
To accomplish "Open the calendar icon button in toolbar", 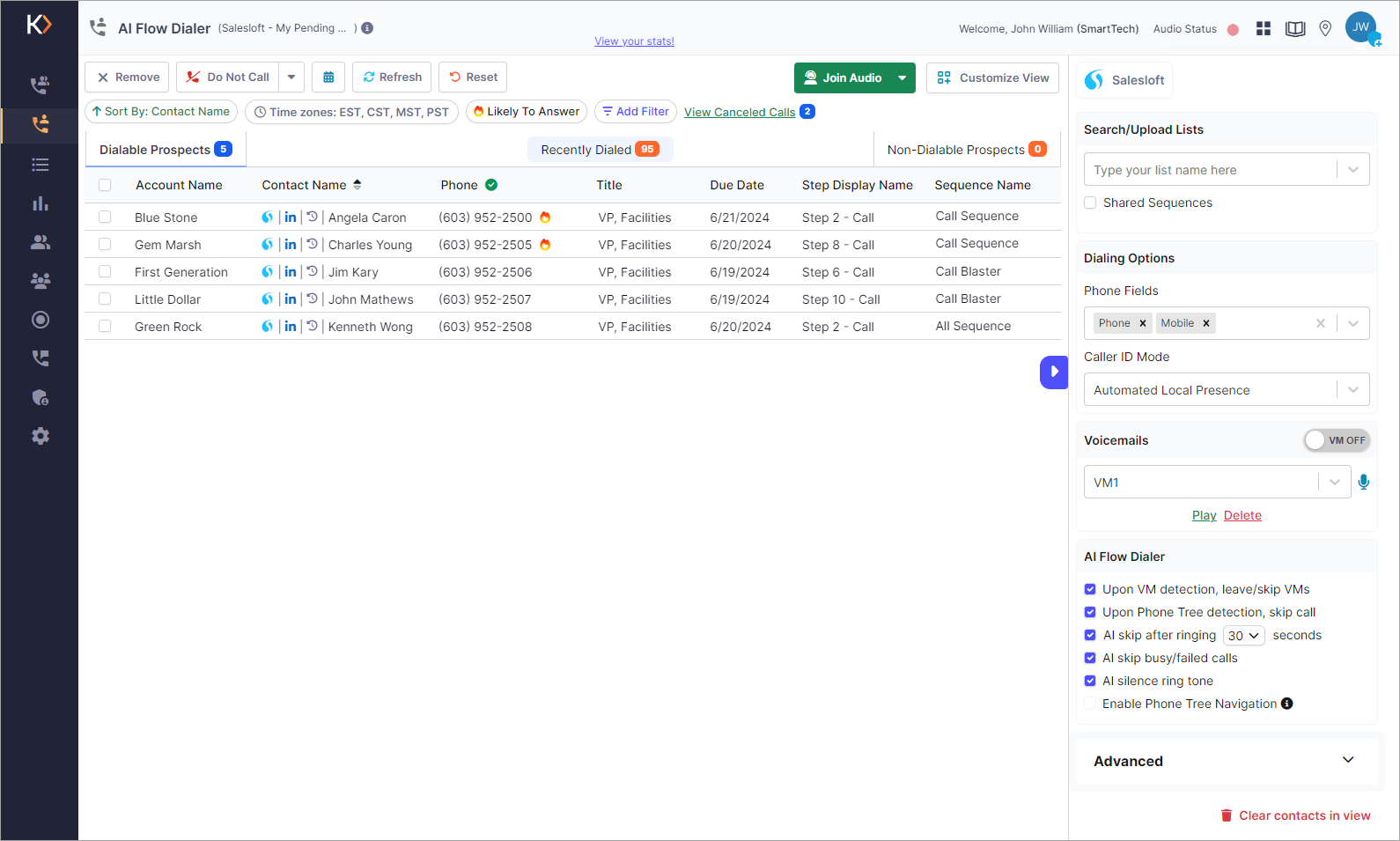I will click(328, 77).
